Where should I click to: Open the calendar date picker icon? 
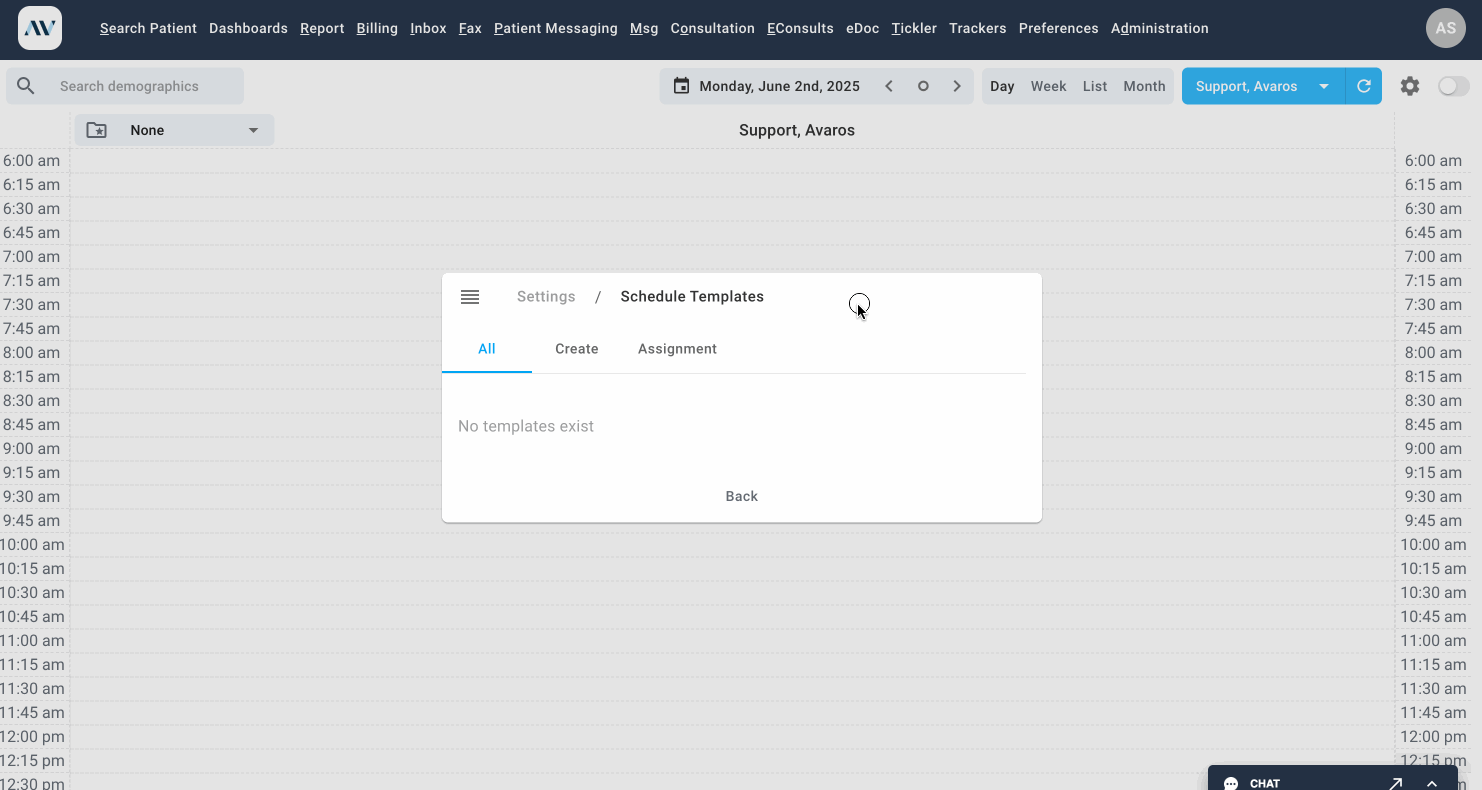coord(681,86)
